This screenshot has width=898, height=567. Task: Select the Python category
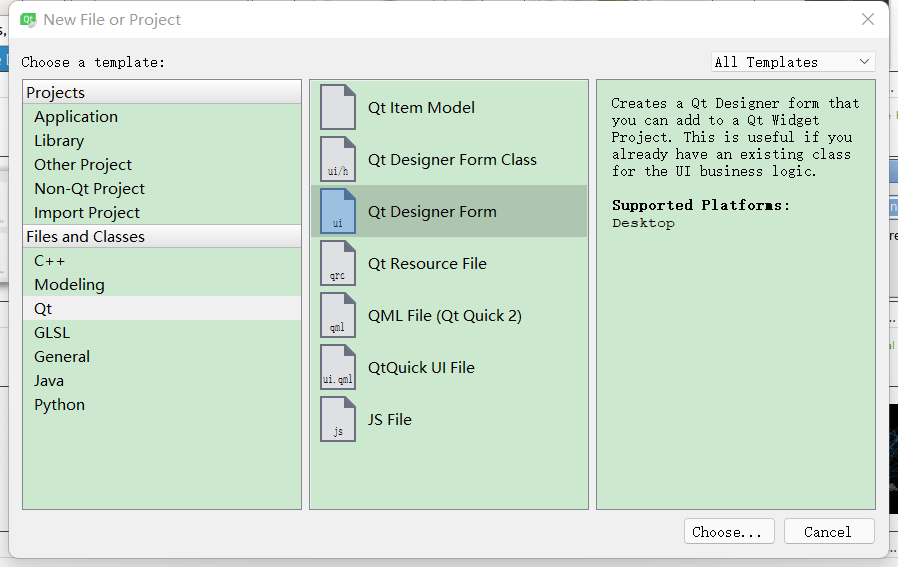point(162,404)
